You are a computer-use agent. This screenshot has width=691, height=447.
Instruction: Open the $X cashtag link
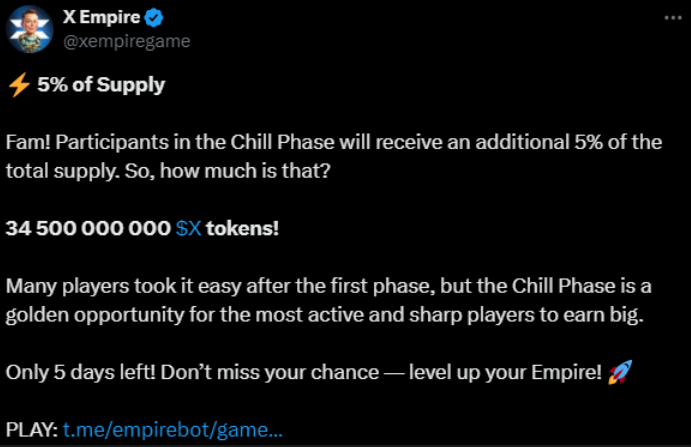point(188,228)
